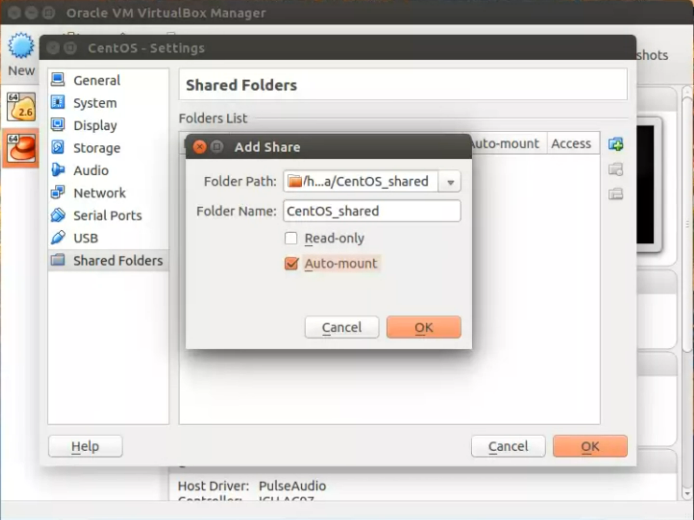Cancel the Add Share dialog

coord(342,327)
